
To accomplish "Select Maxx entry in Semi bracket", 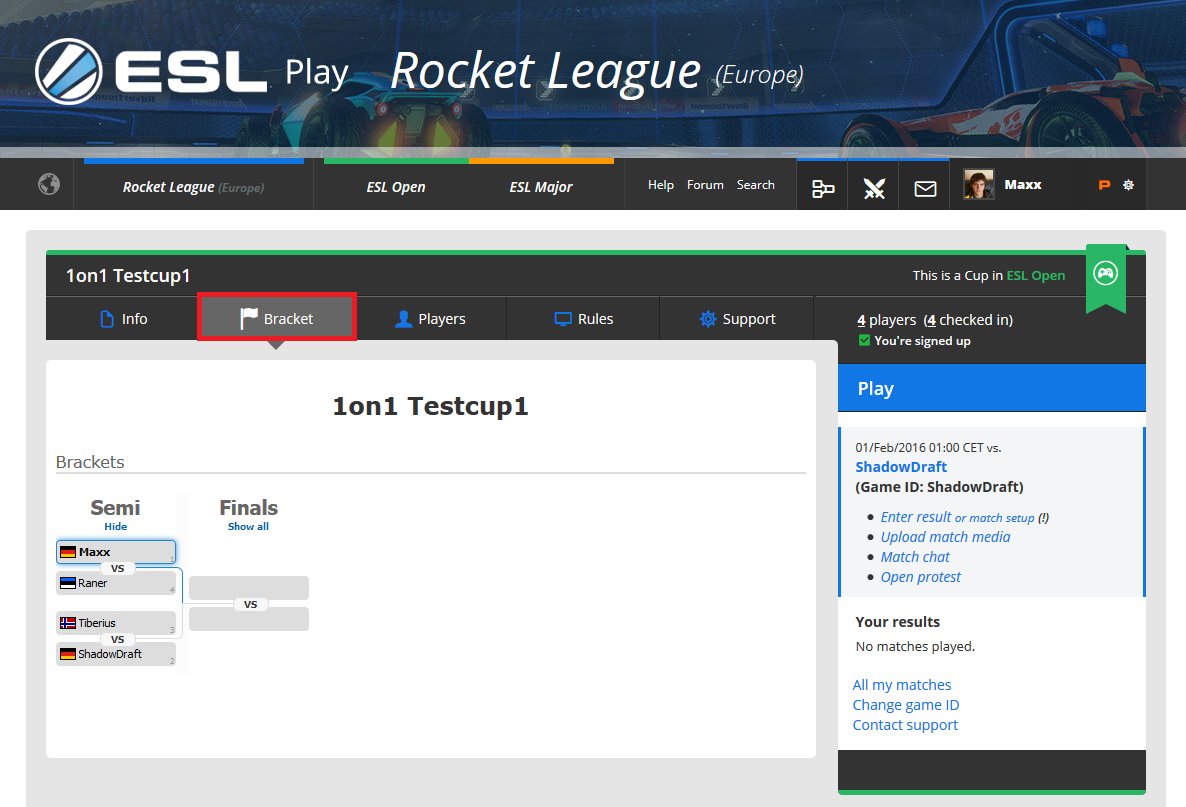I will pyautogui.click(x=116, y=552).
